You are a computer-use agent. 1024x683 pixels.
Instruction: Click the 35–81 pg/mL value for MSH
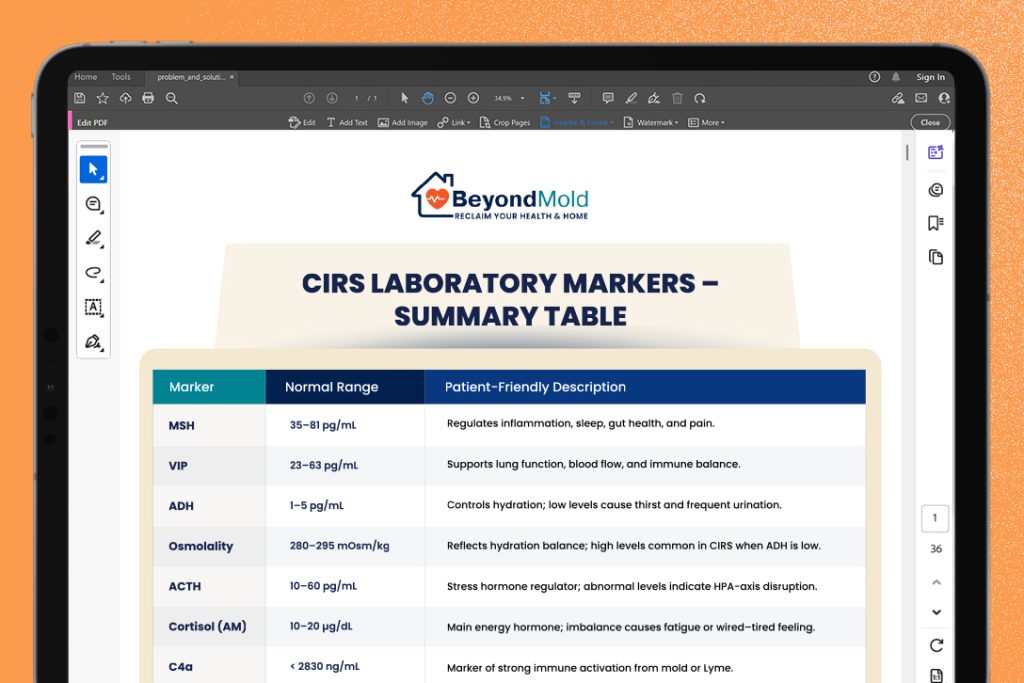(x=323, y=425)
